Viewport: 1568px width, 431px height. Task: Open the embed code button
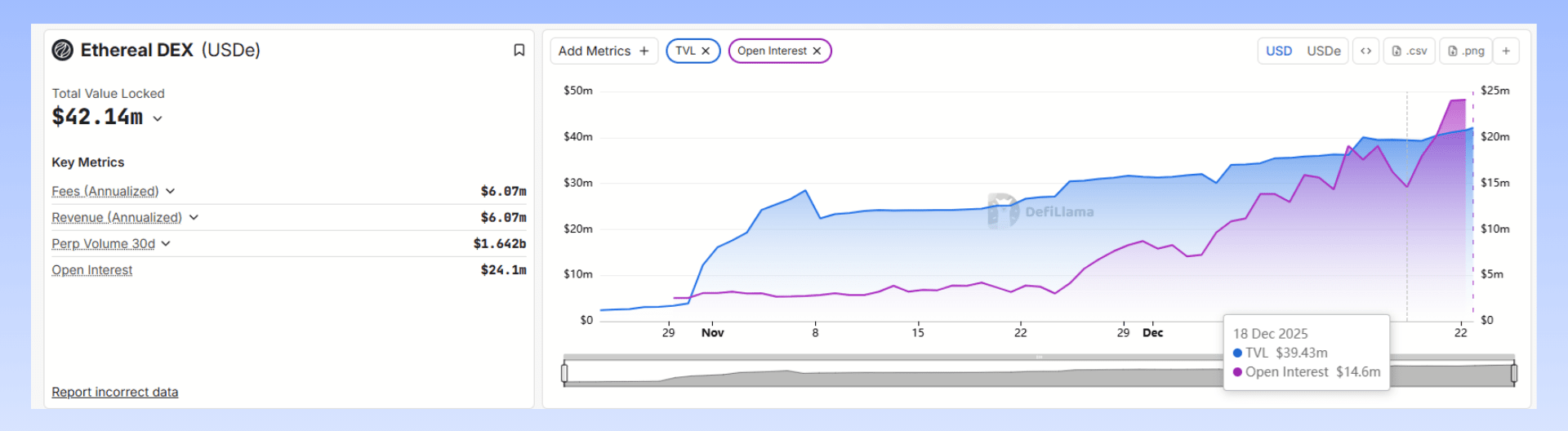[x=1365, y=51]
